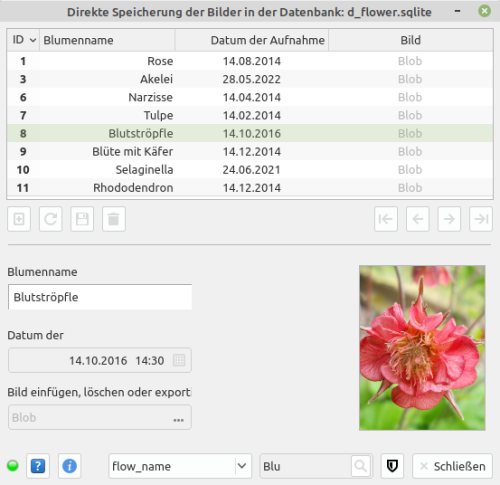This screenshot has height=485, width=500.
Task: Click the refresh records icon
Action: click(51, 219)
